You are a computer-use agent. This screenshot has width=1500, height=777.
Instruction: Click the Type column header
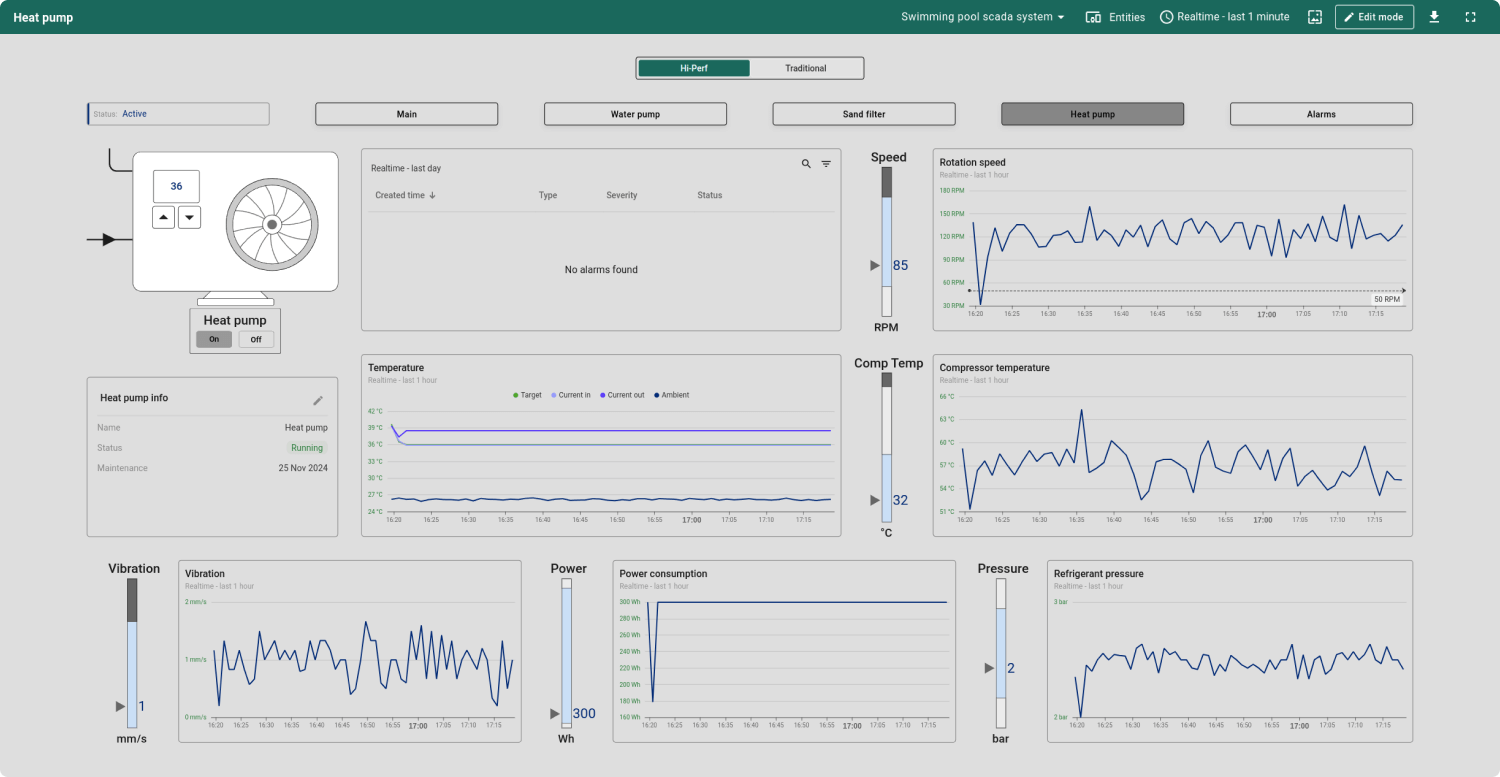(x=548, y=196)
